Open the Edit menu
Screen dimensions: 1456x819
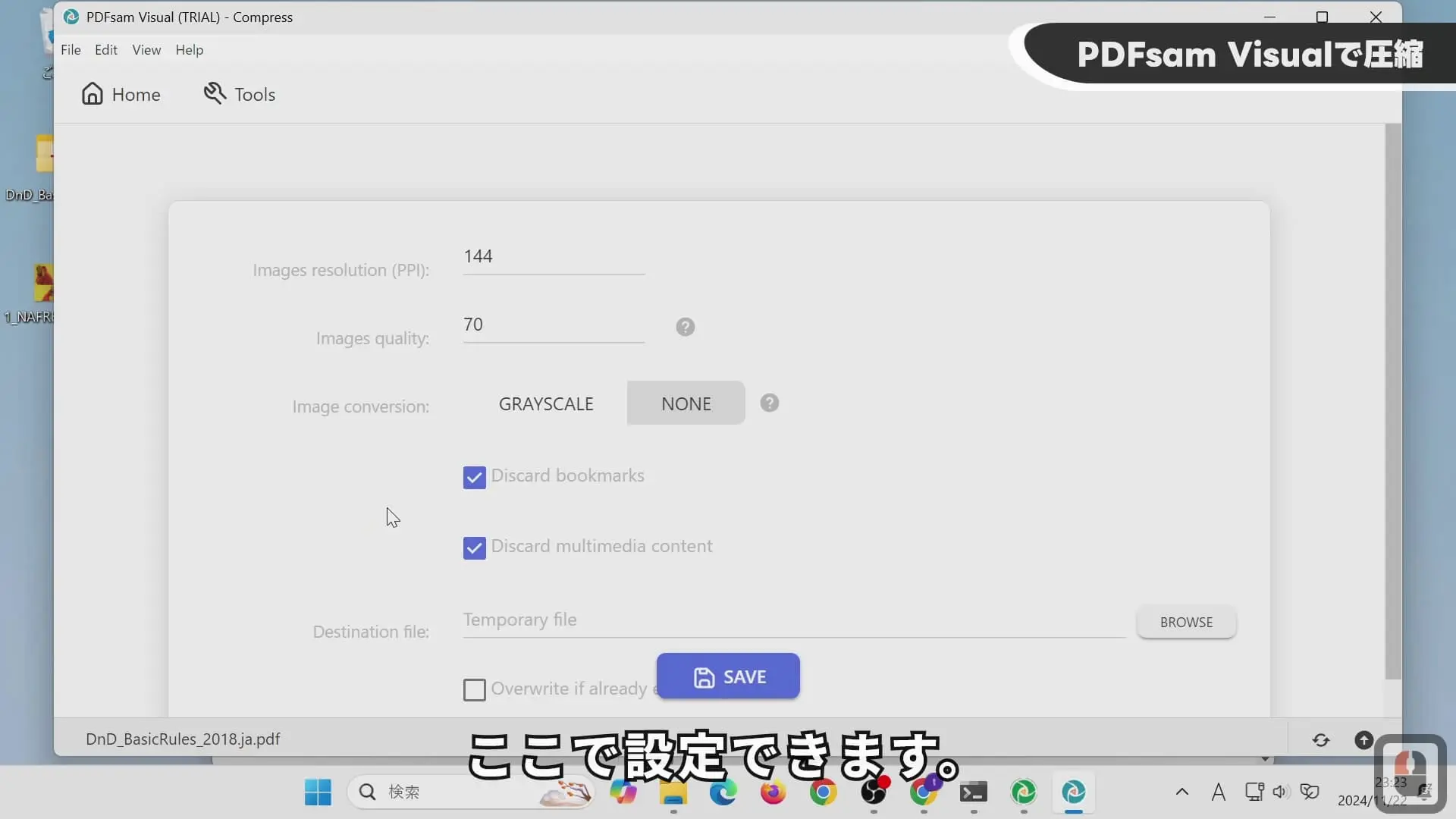[106, 49]
